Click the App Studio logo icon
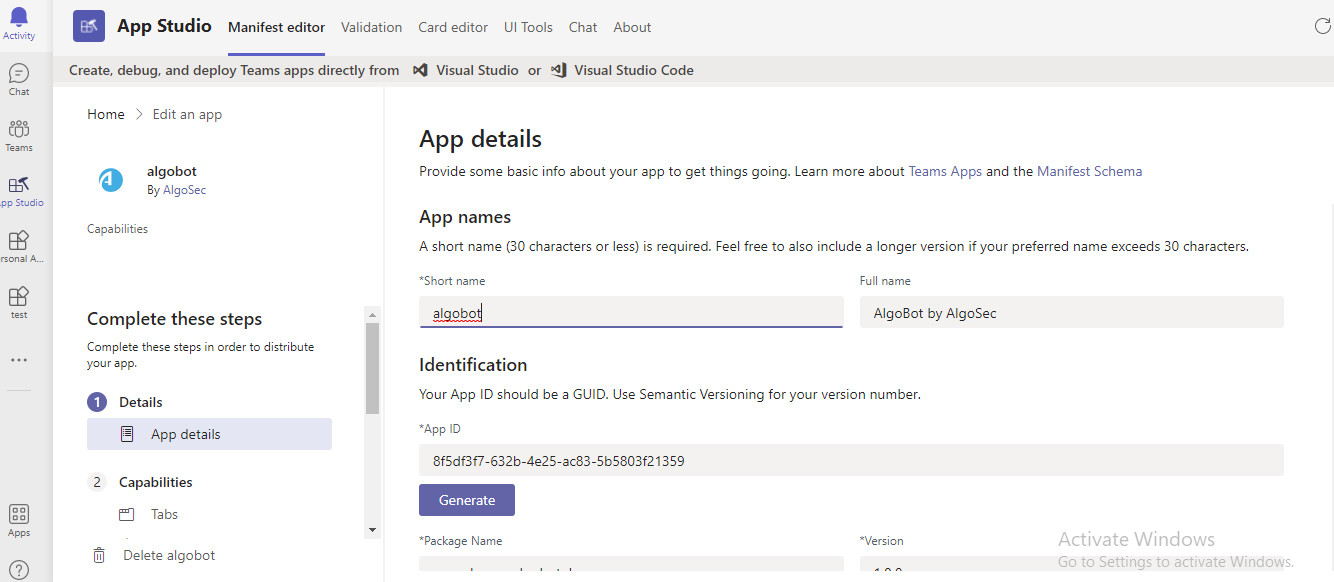The width and height of the screenshot is (1334, 582). [x=89, y=26]
